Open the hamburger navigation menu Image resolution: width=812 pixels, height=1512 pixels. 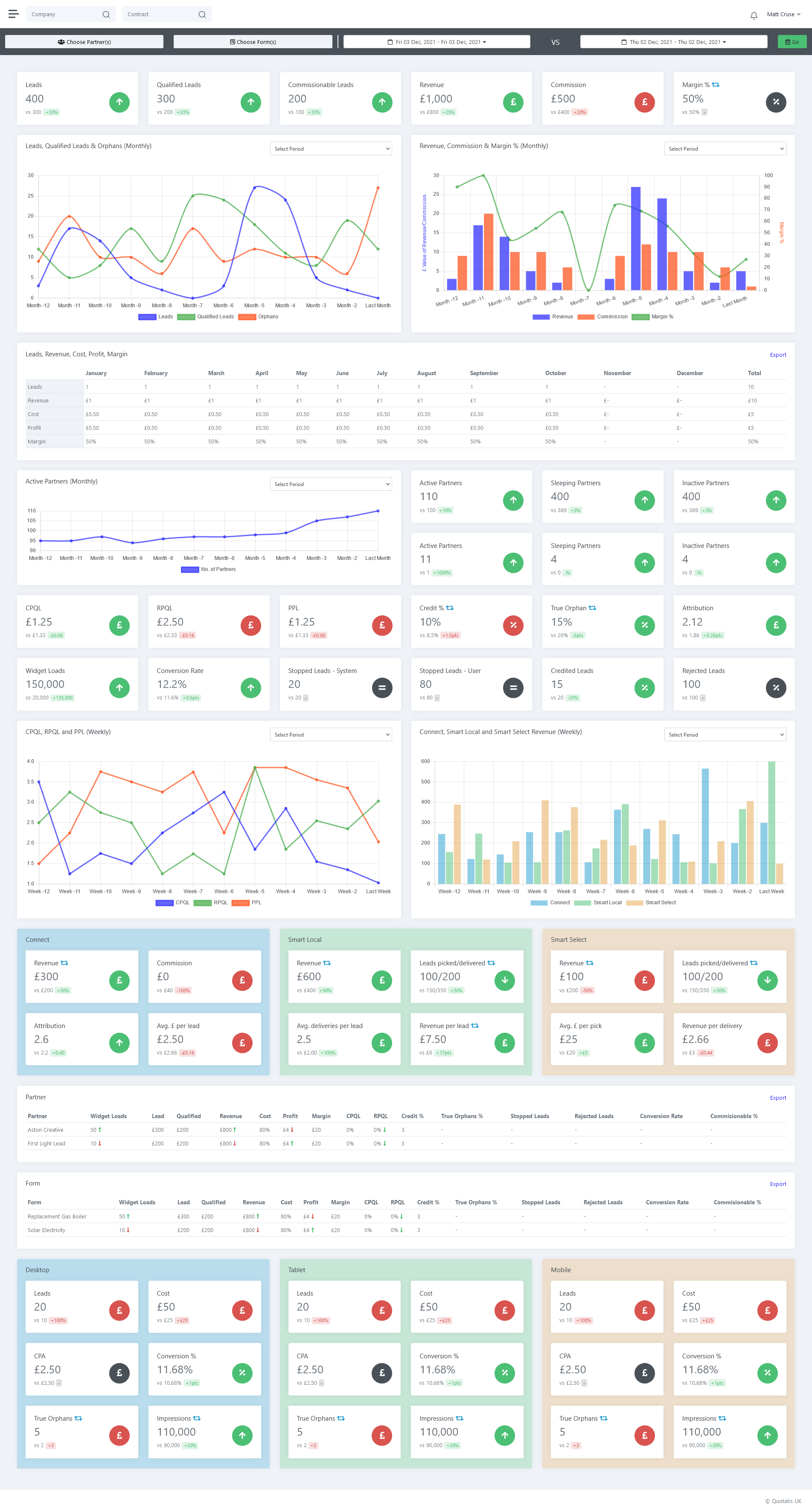tap(13, 14)
